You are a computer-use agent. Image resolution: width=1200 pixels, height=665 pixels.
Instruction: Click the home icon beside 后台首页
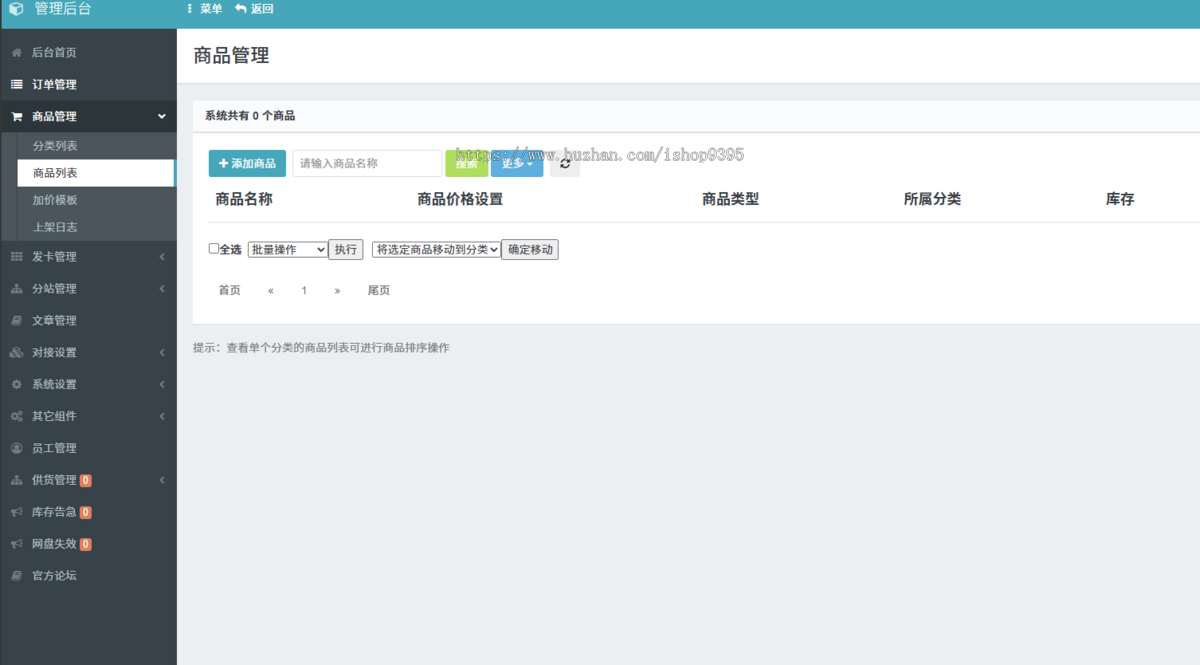[16, 52]
